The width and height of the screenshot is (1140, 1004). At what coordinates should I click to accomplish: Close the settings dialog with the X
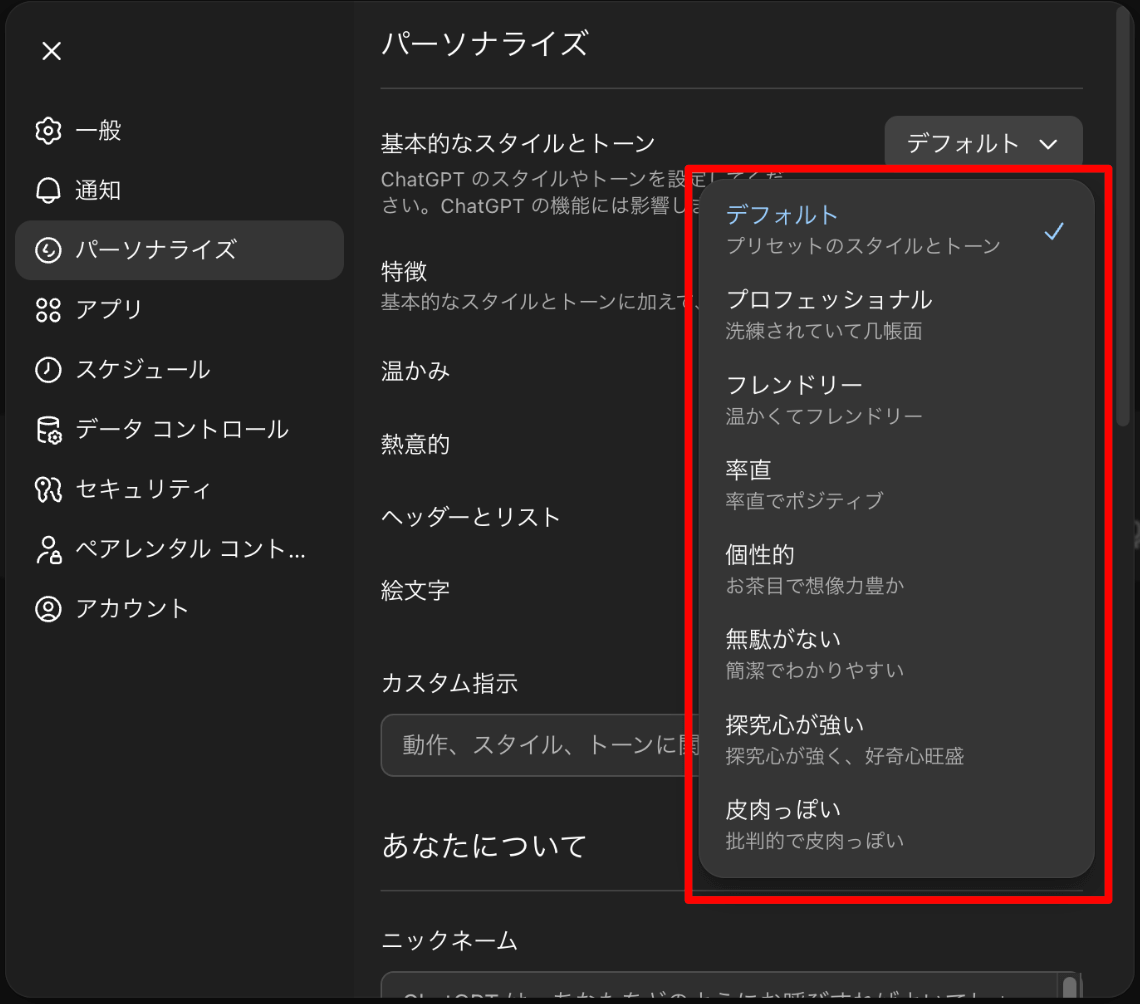click(52, 51)
